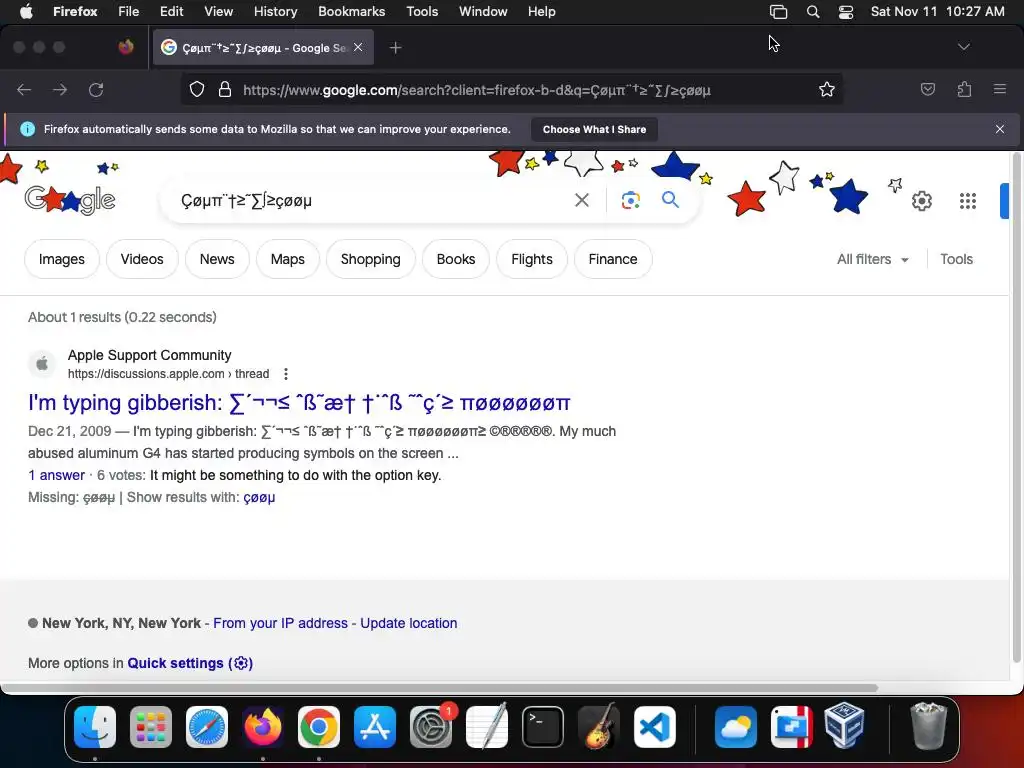Open the Google apps grid
The image size is (1024, 768).
[x=968, y=201]
